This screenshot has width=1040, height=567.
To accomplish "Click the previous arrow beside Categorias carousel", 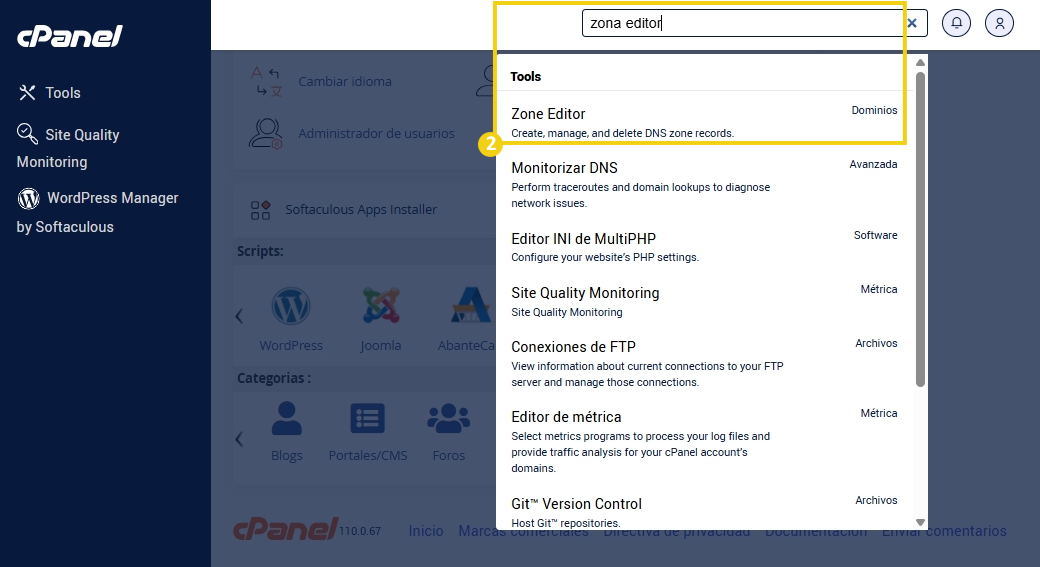I will [239, 439].
